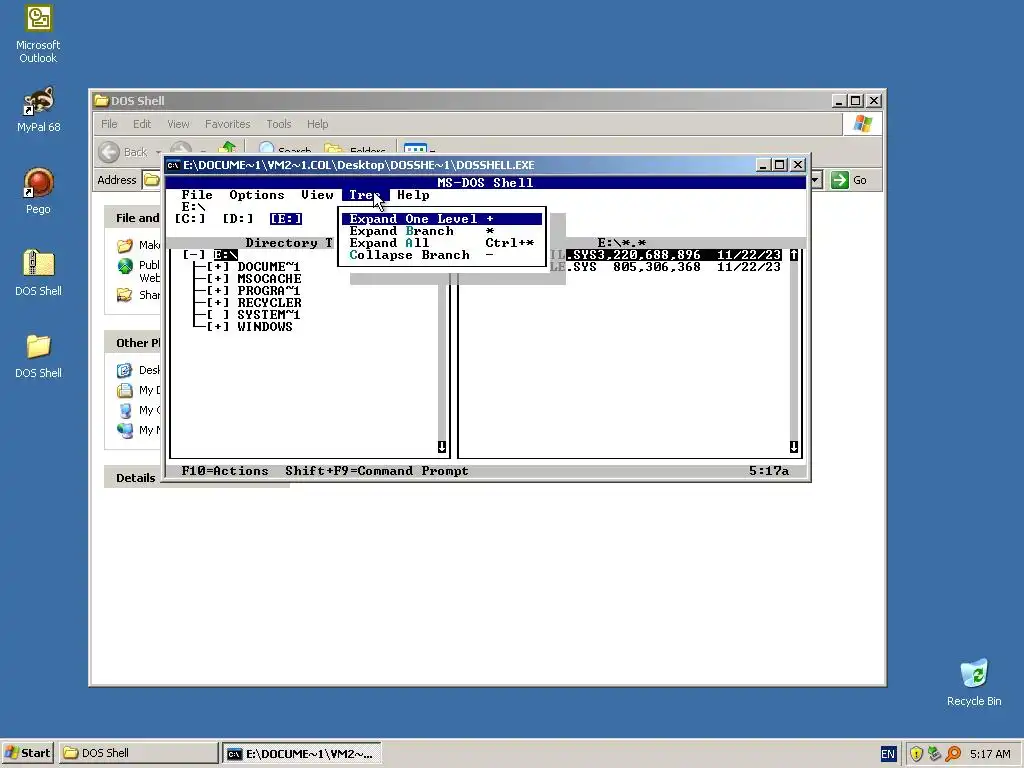Switch to E:\DOCUME~1 console taskbar button
This screenshot has width=1024, height=768.
coord(302,754)
